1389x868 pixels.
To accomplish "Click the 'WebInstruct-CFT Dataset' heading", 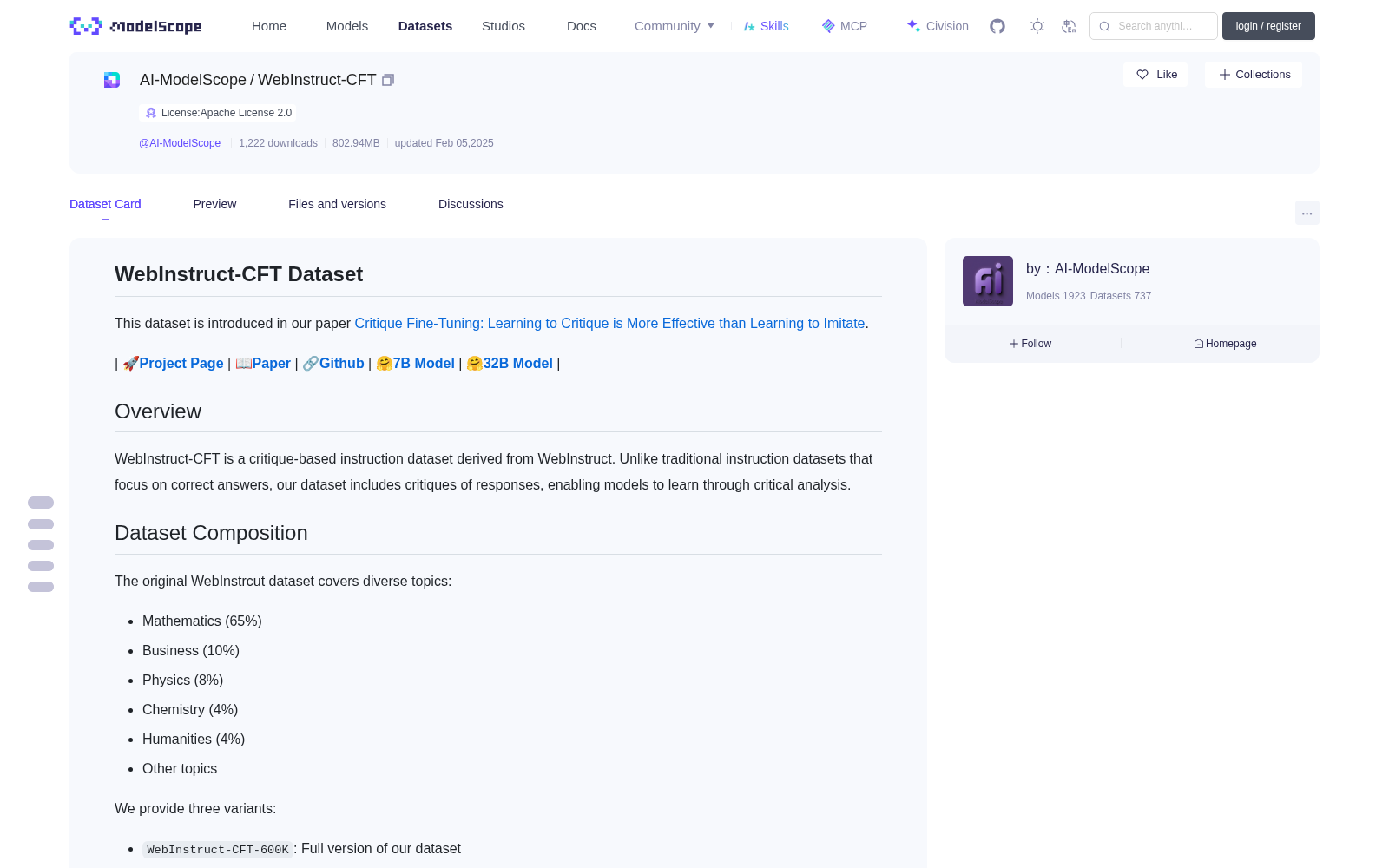I will point(239,274).
